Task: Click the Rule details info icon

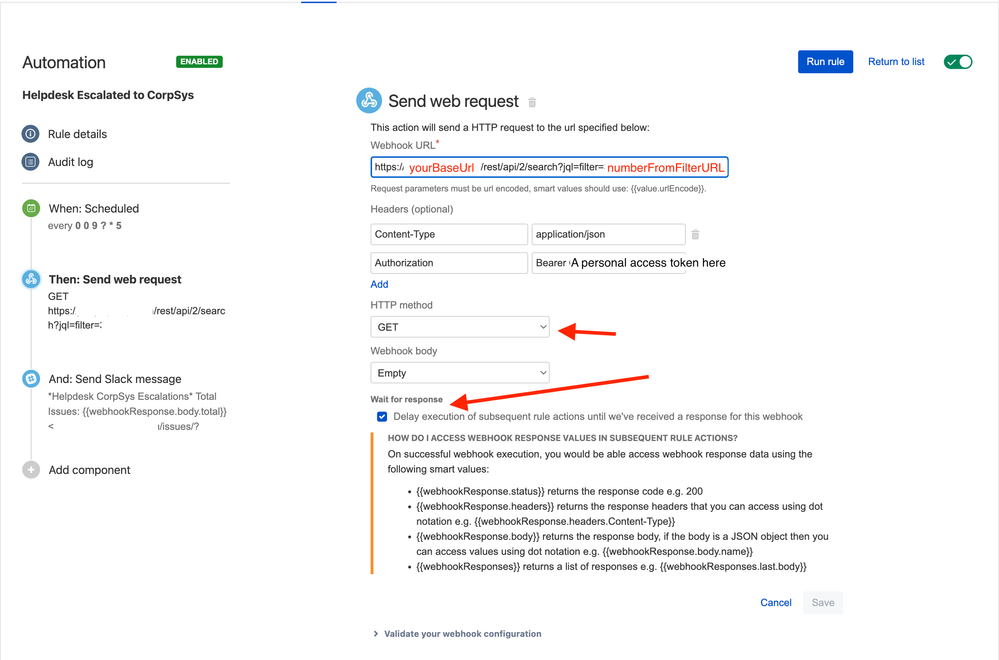Action: 31,134
